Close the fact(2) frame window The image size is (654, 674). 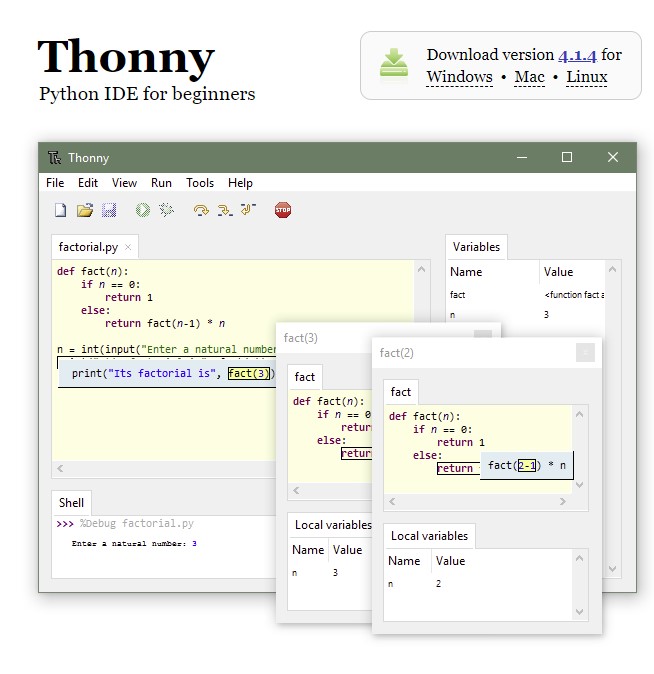[x=585, y=352]
